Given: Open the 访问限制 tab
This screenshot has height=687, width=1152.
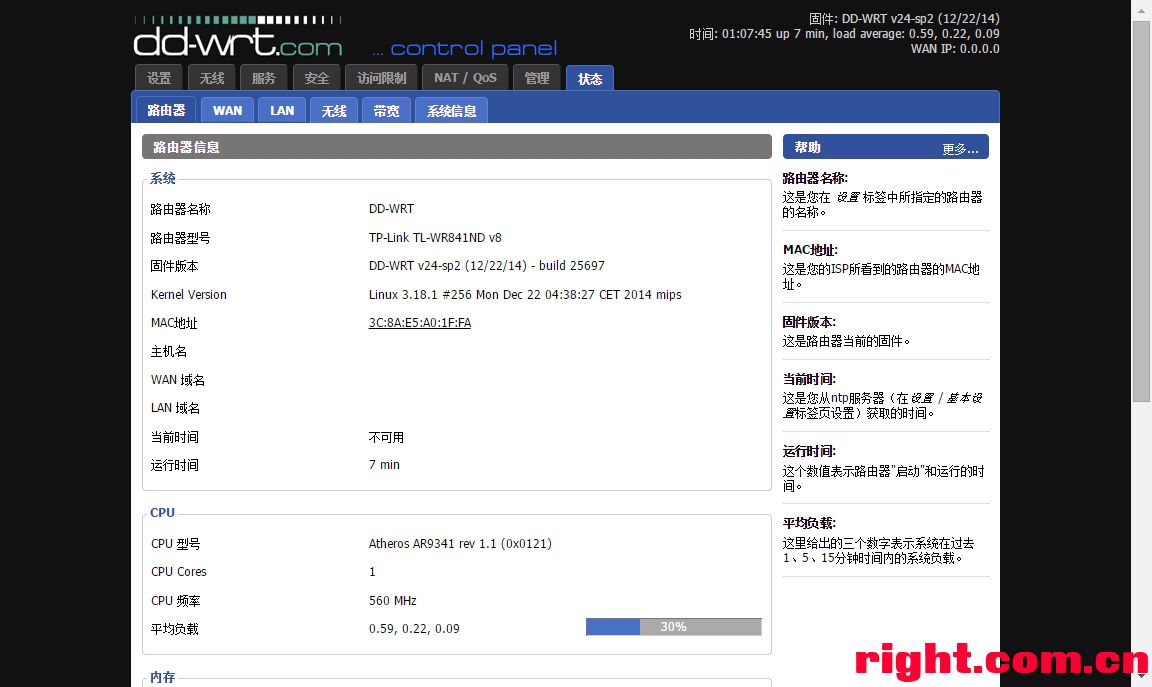Looking at the screenshot, I should point(381,78).
